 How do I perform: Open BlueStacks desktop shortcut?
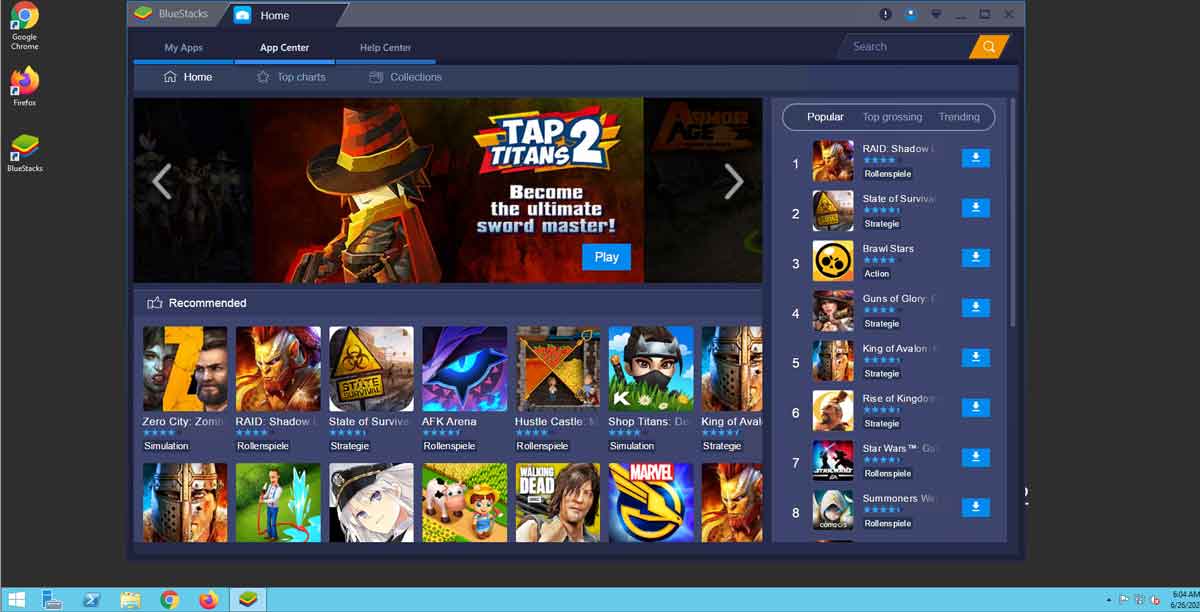24,153
